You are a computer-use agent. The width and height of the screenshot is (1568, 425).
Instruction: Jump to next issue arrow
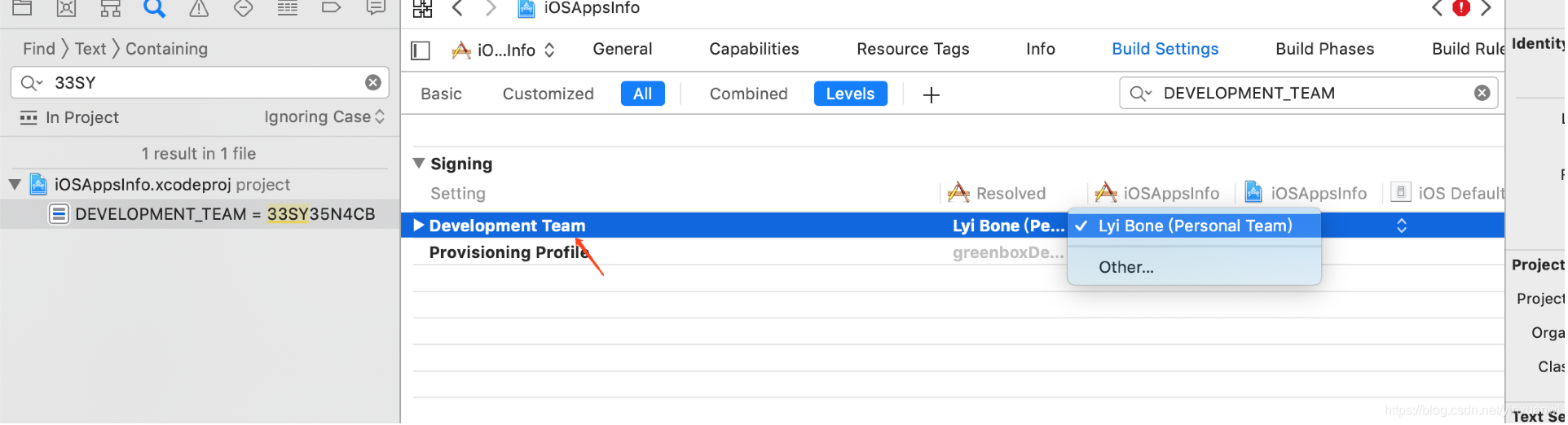pos(1487,8)
